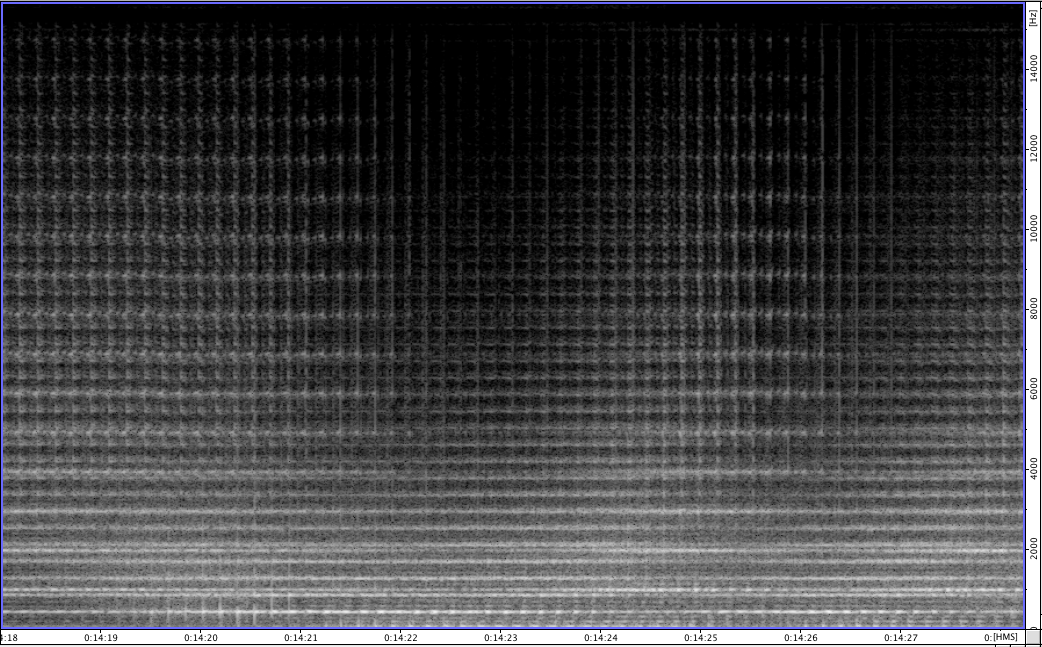Click the 0:14:26 time axis label
The width and height of the screenshot is (1042, 647).
pyautogui.click(x=801, y=638)
